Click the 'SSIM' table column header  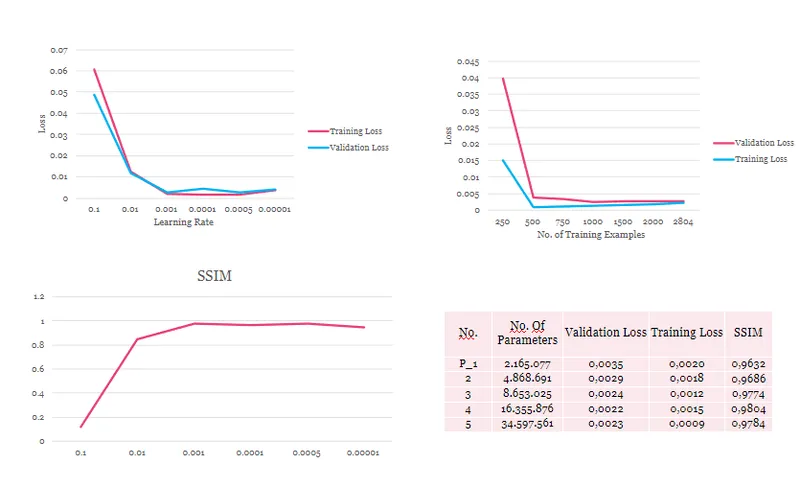point(747,332)
